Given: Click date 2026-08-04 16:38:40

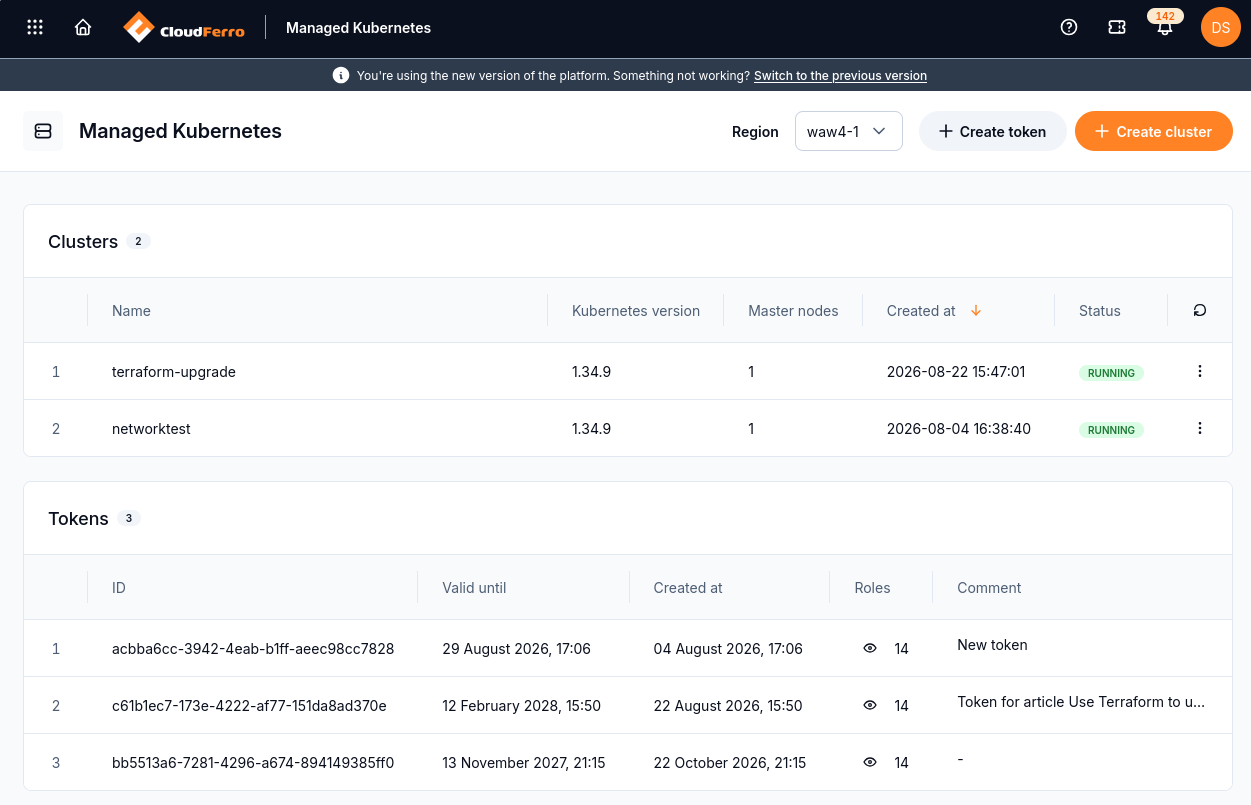Looking at the screenshot, I should (x=959, y=429).
